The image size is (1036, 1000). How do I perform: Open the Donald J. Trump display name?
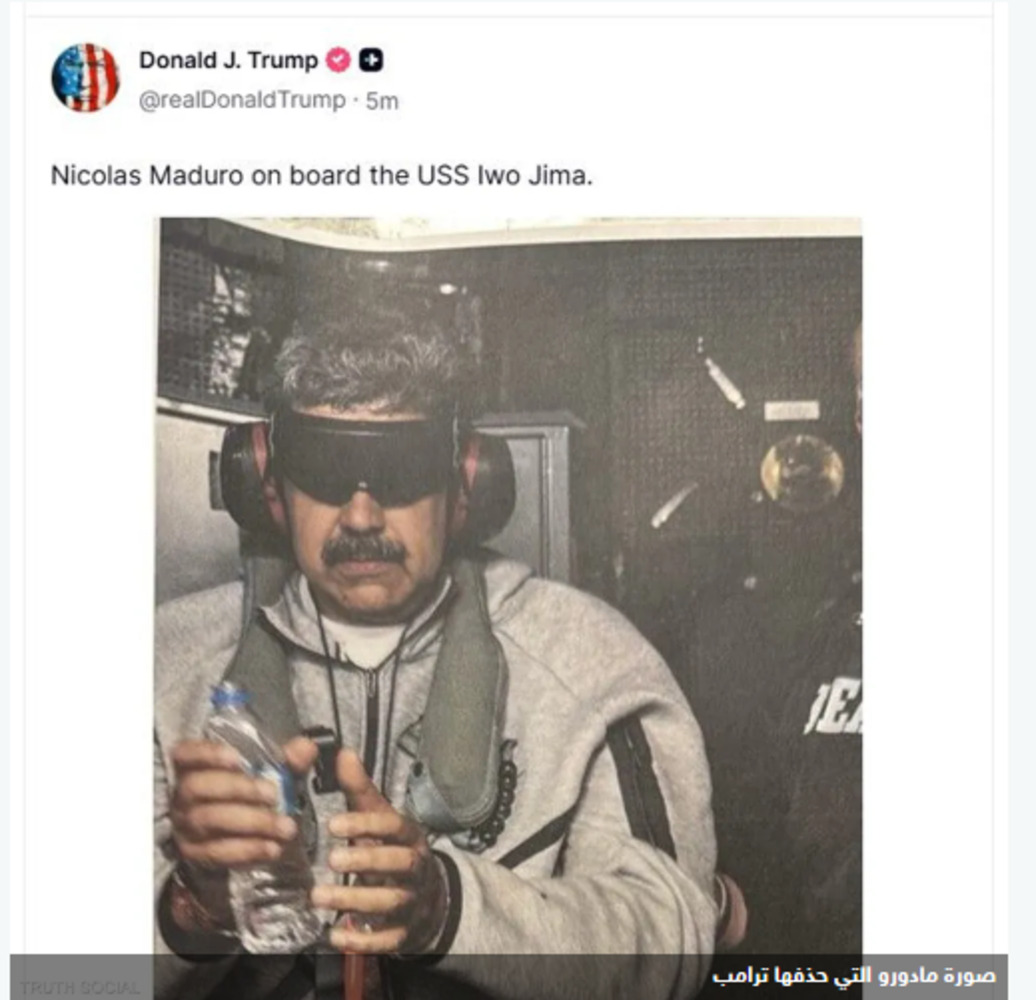click(229, 60)
